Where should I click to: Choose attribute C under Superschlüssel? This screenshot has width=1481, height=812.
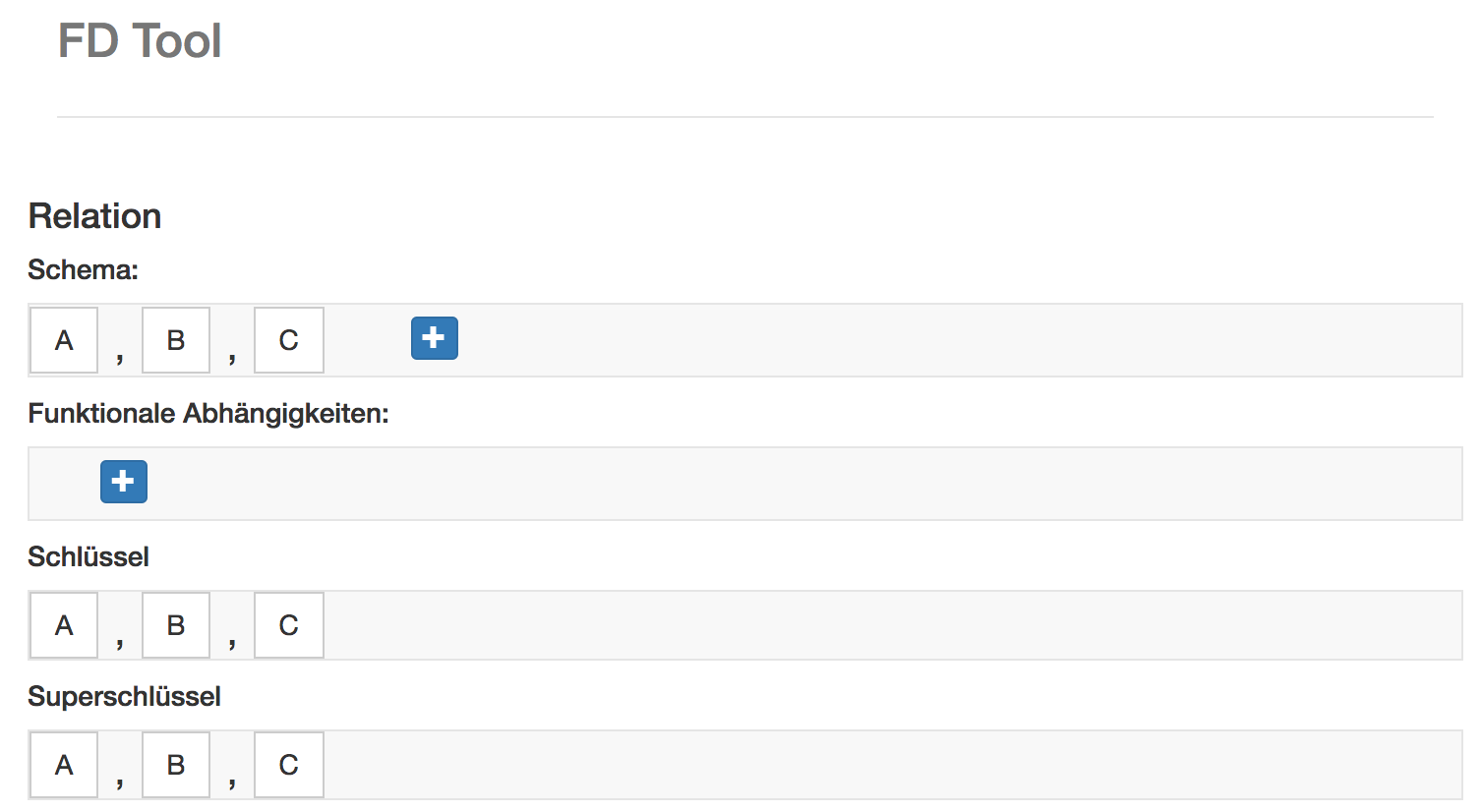288,765
